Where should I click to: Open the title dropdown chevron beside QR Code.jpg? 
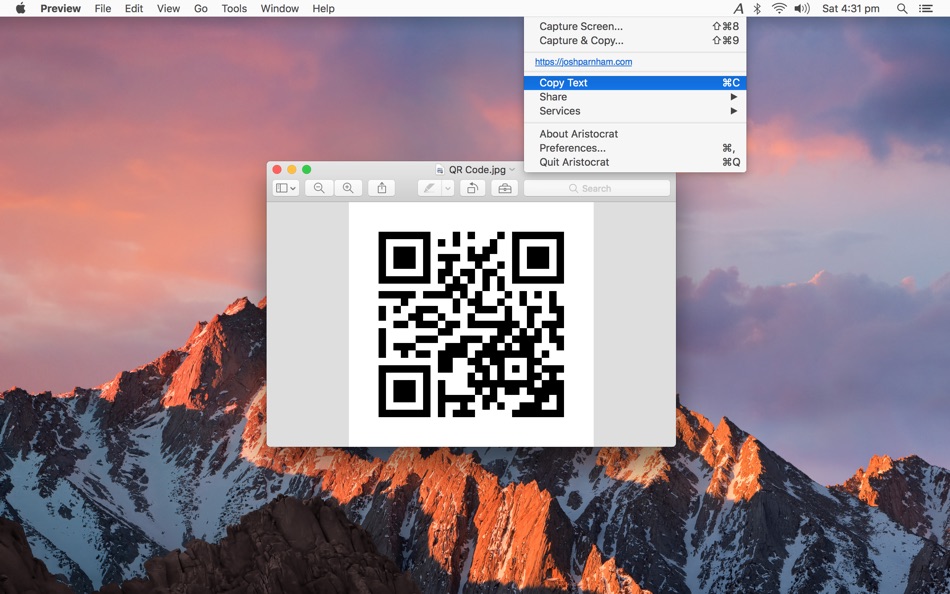click(x=512, y=170)
